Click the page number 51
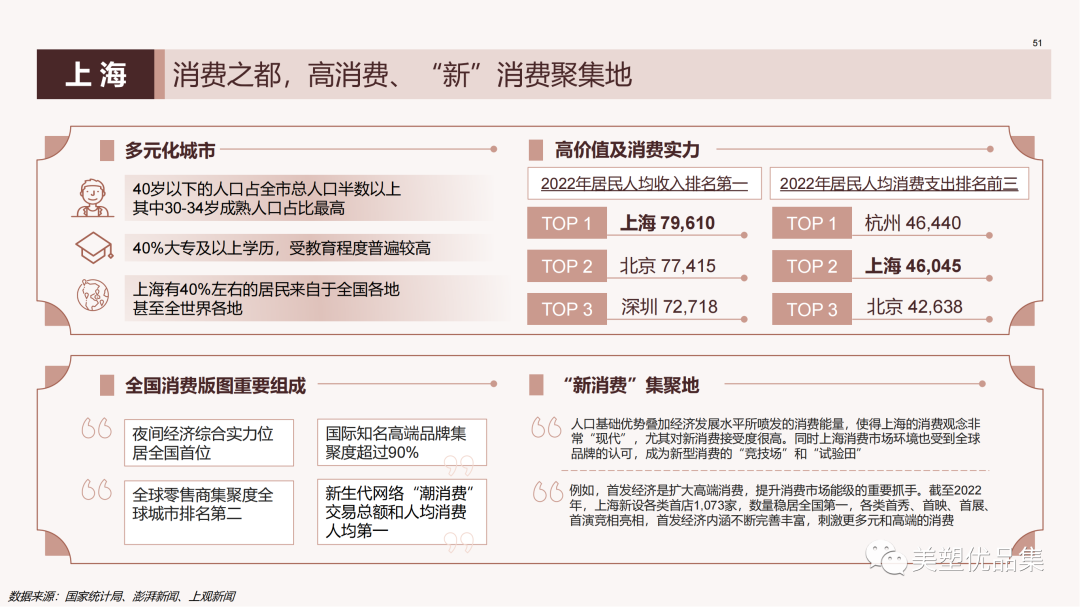Screen dimensions: 1080x607 (1037, 43)
